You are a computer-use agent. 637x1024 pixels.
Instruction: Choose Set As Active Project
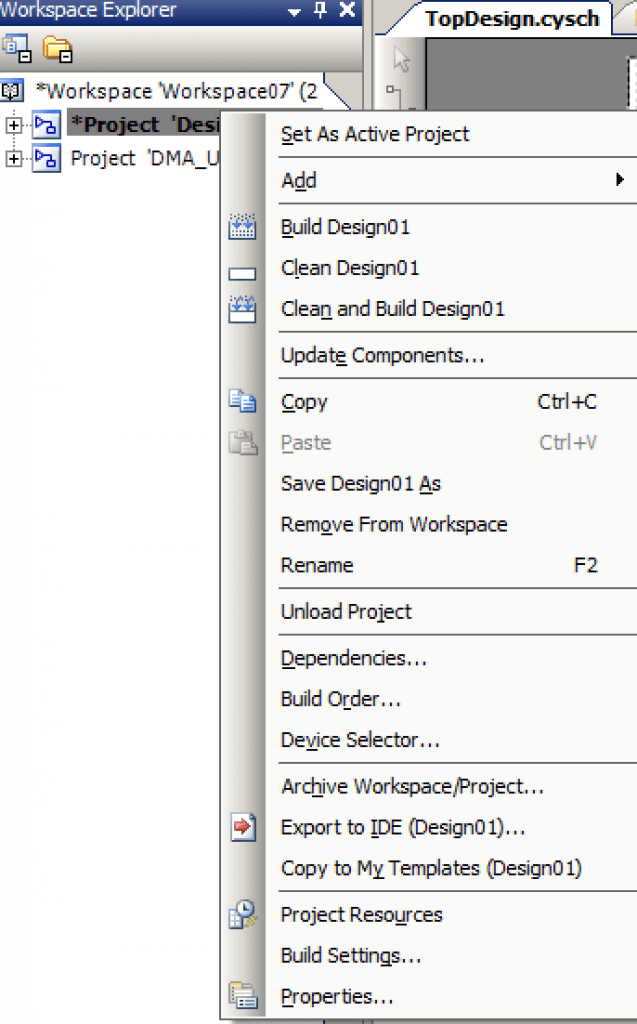coord(375,134)
